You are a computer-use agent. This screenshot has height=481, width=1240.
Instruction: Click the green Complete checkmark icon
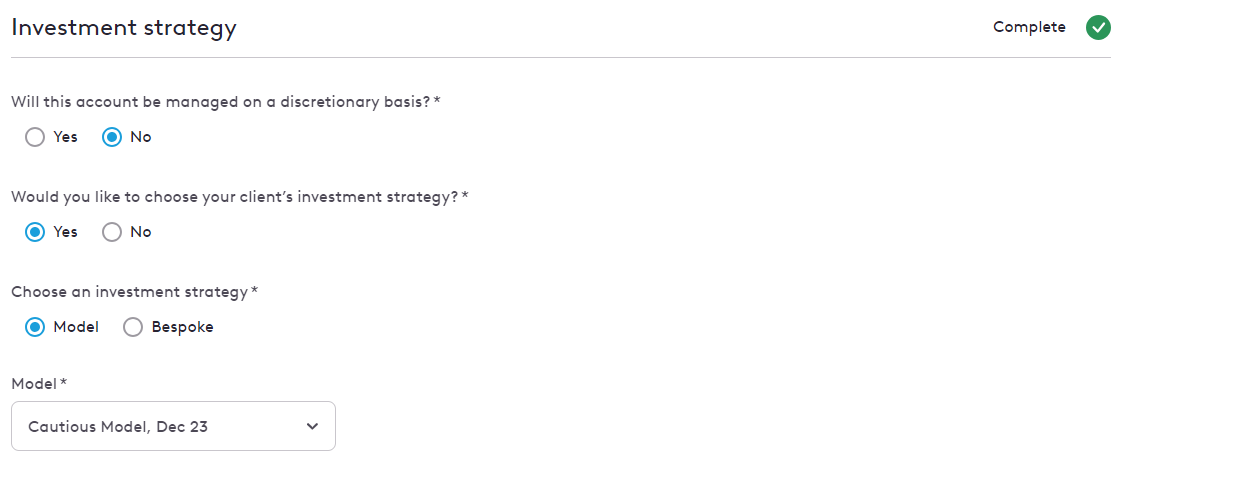point(1098,28)
